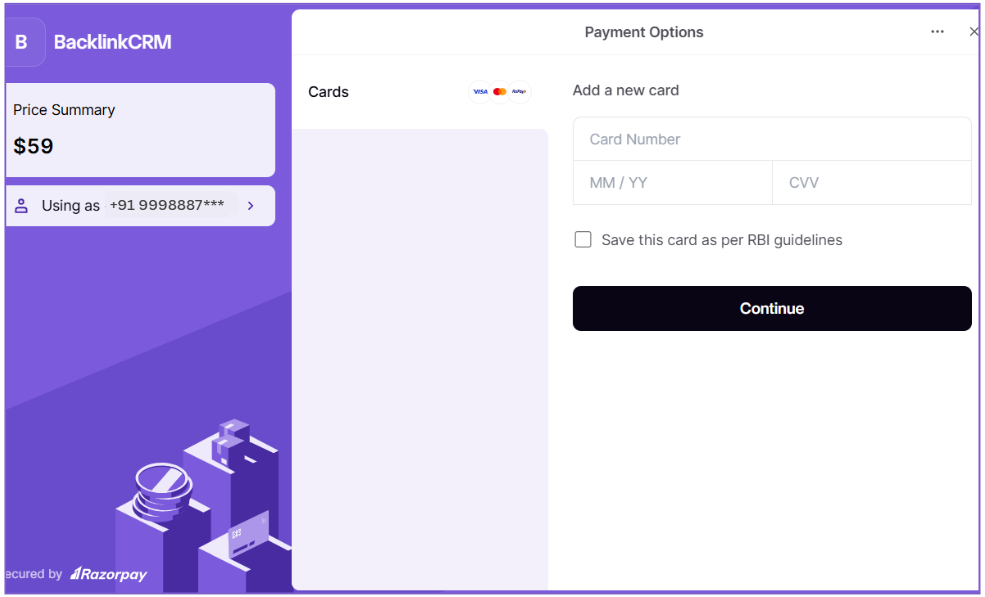Viewport: 985px width, 597px height.
Task: Click the 'Add a new card' heading
Action: click(626, 90)
